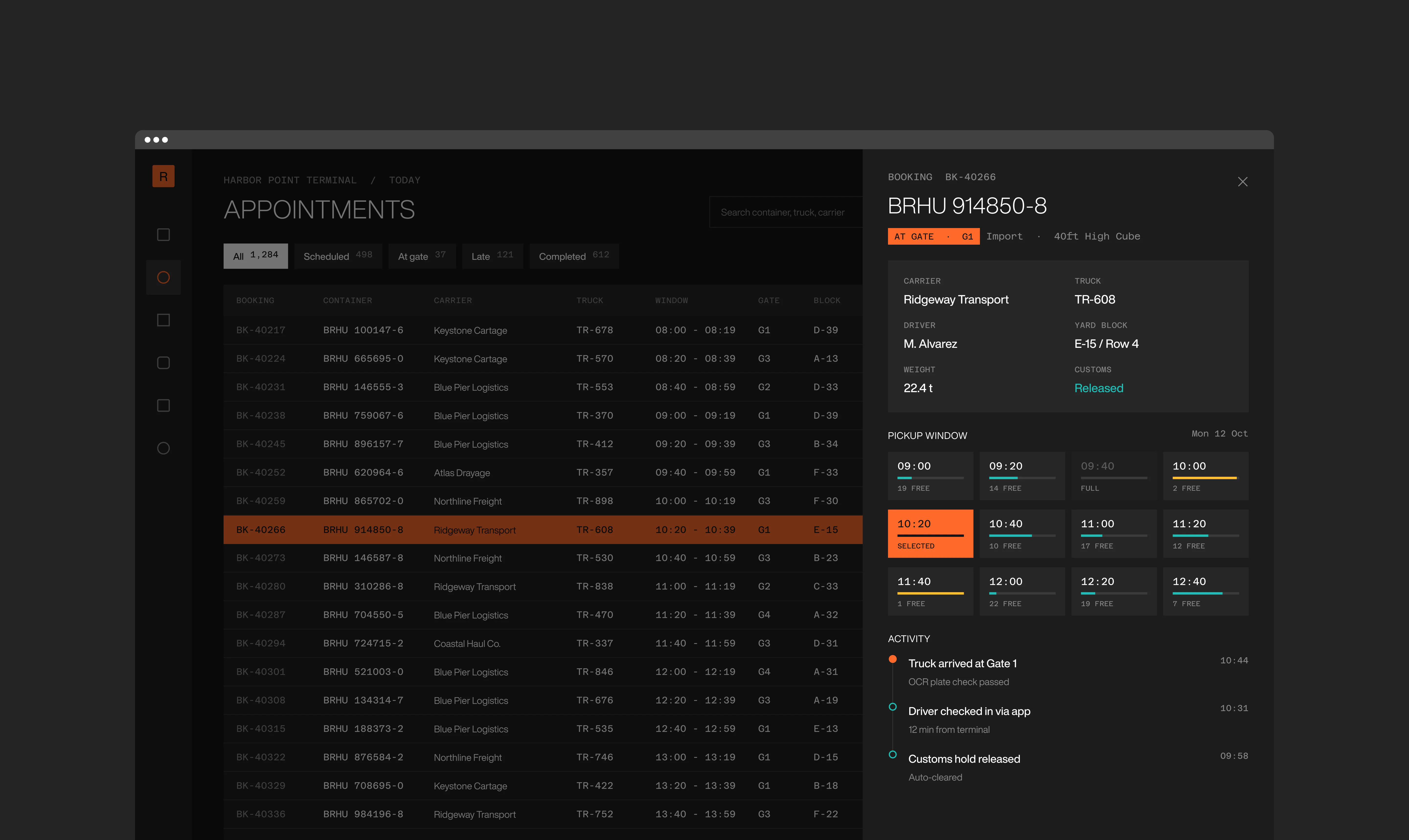Click the orange R logo icon
Viewport: 1409px width, 840px height.
click(163, 176)
